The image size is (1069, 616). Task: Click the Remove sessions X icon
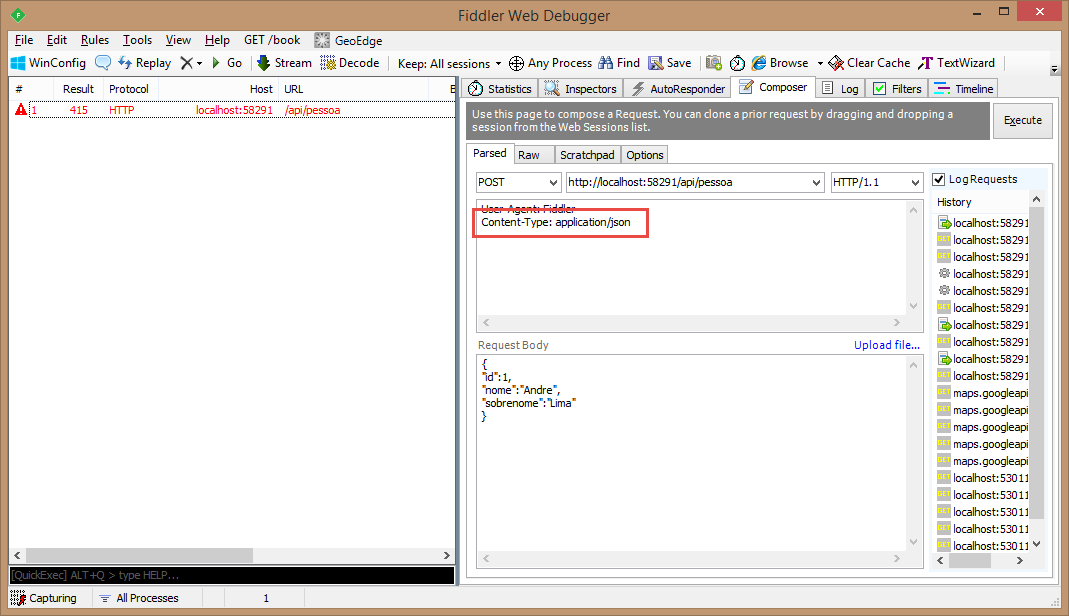click(x=186, y=63)
